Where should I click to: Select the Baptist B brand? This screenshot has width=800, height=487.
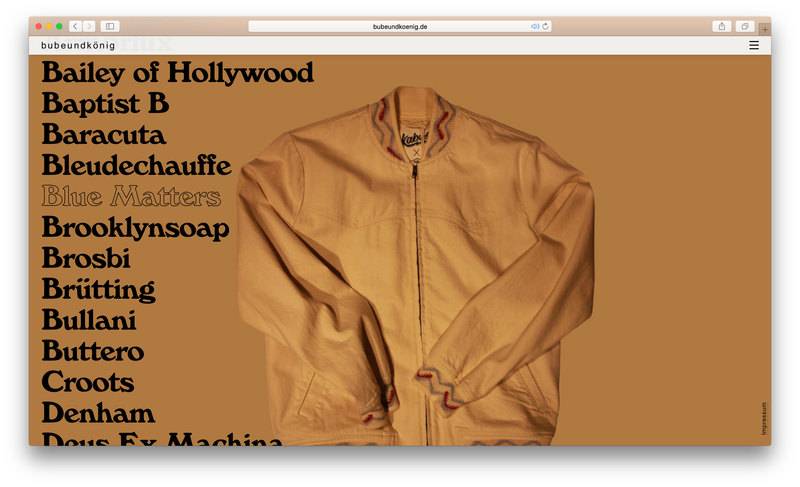point(105,104)
